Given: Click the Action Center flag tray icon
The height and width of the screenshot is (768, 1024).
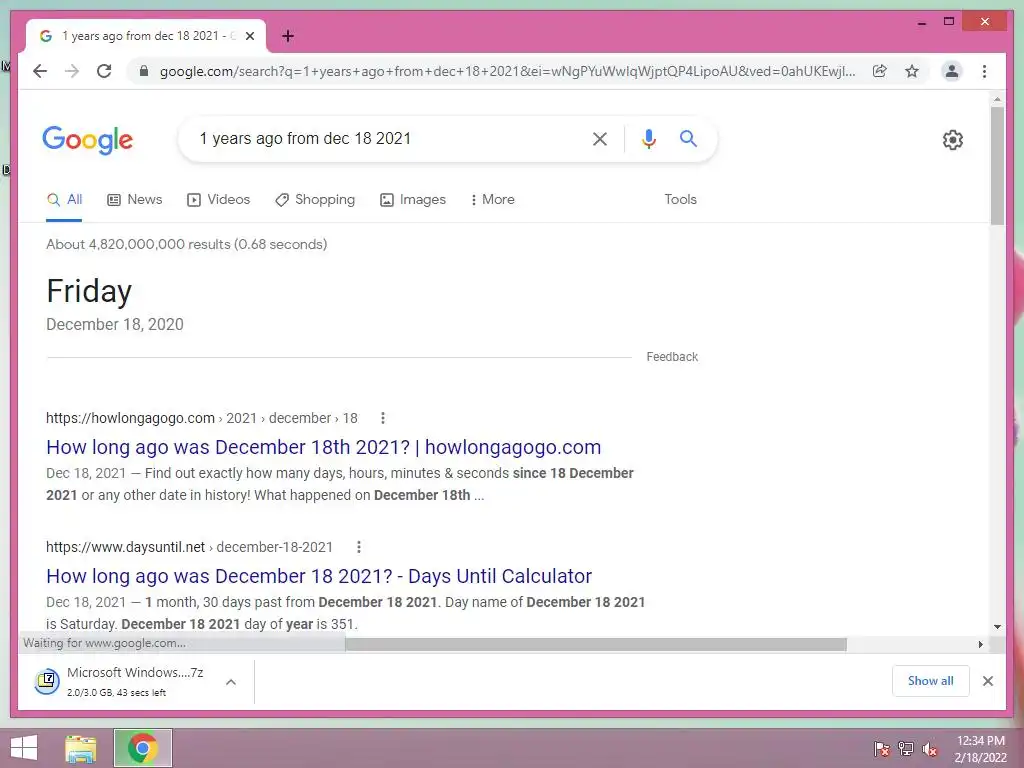Looking at the screenshot, I should pyautogui.click(x=881, y=749).
